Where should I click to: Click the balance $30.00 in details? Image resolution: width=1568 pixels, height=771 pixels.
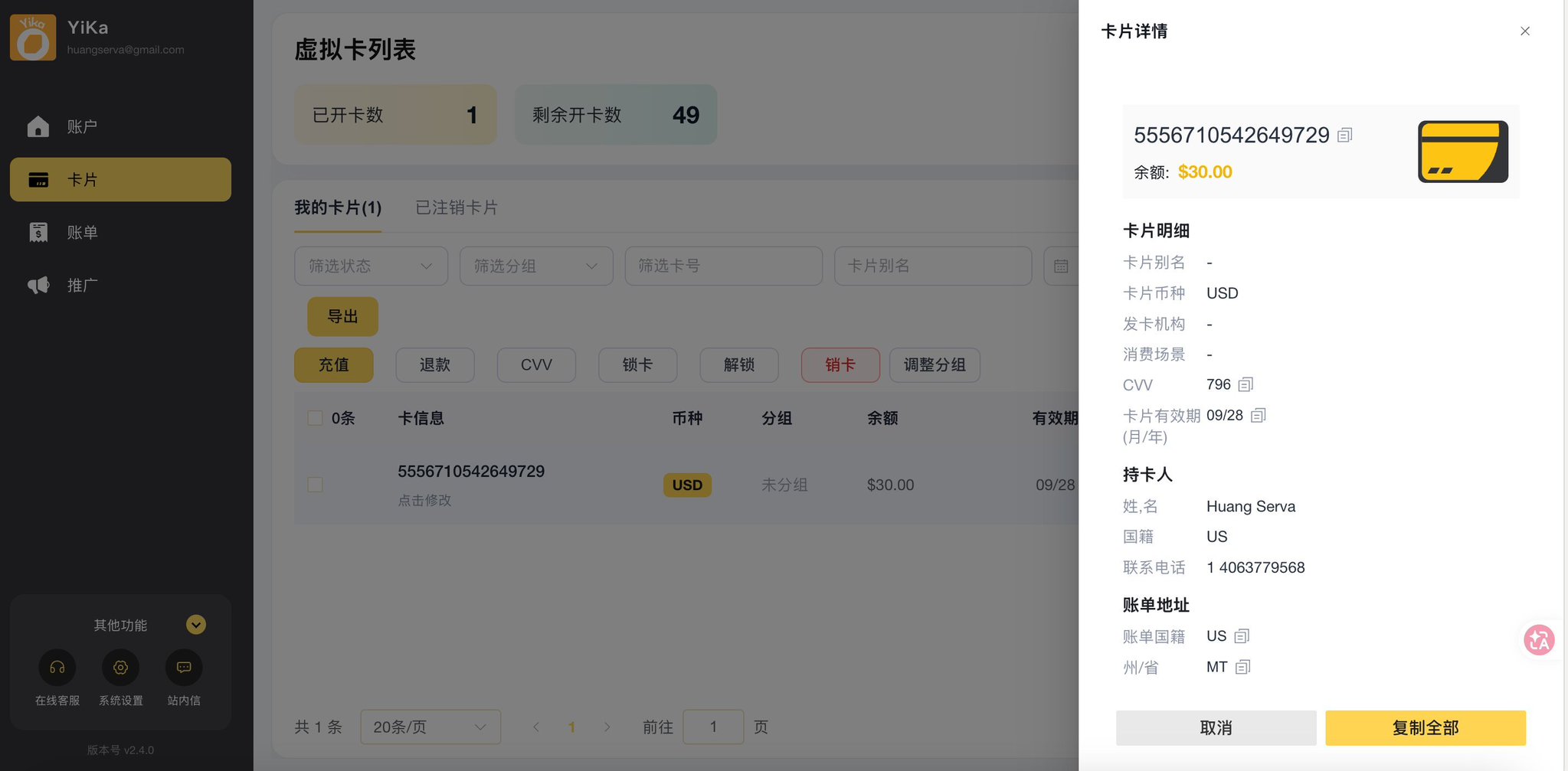point(1205,172)
